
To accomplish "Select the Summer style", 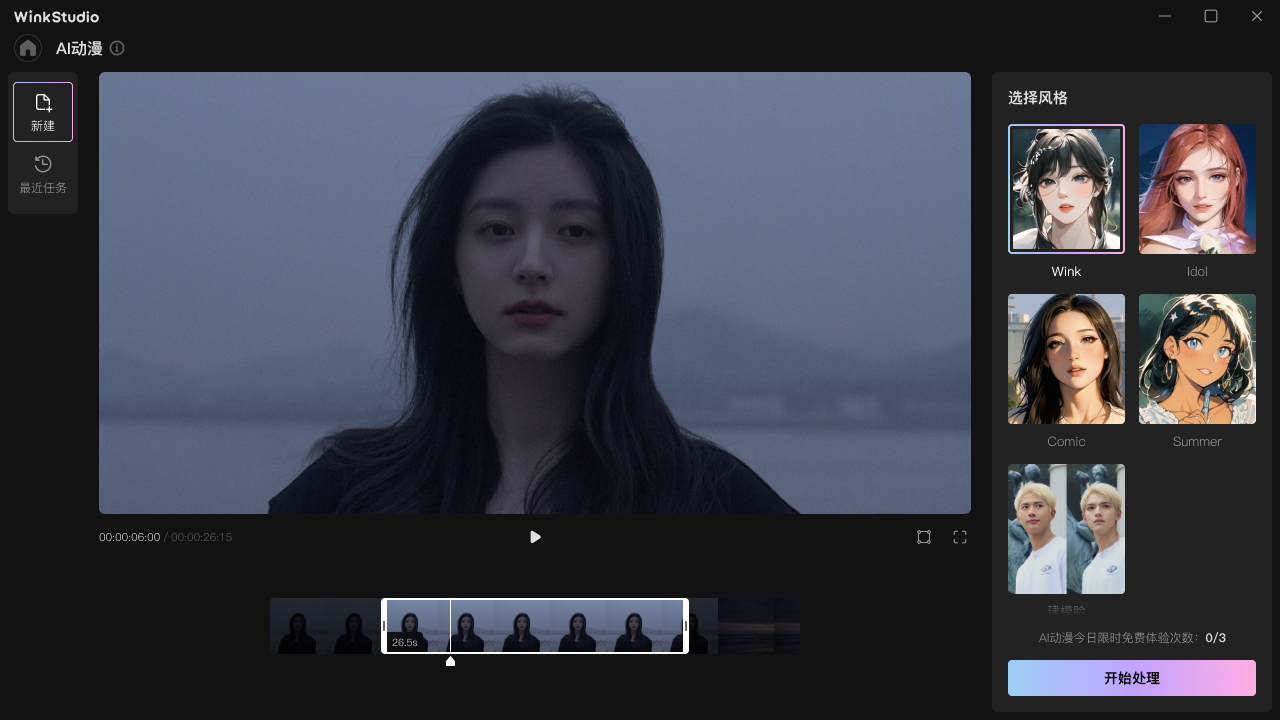I will (1197, 359).
